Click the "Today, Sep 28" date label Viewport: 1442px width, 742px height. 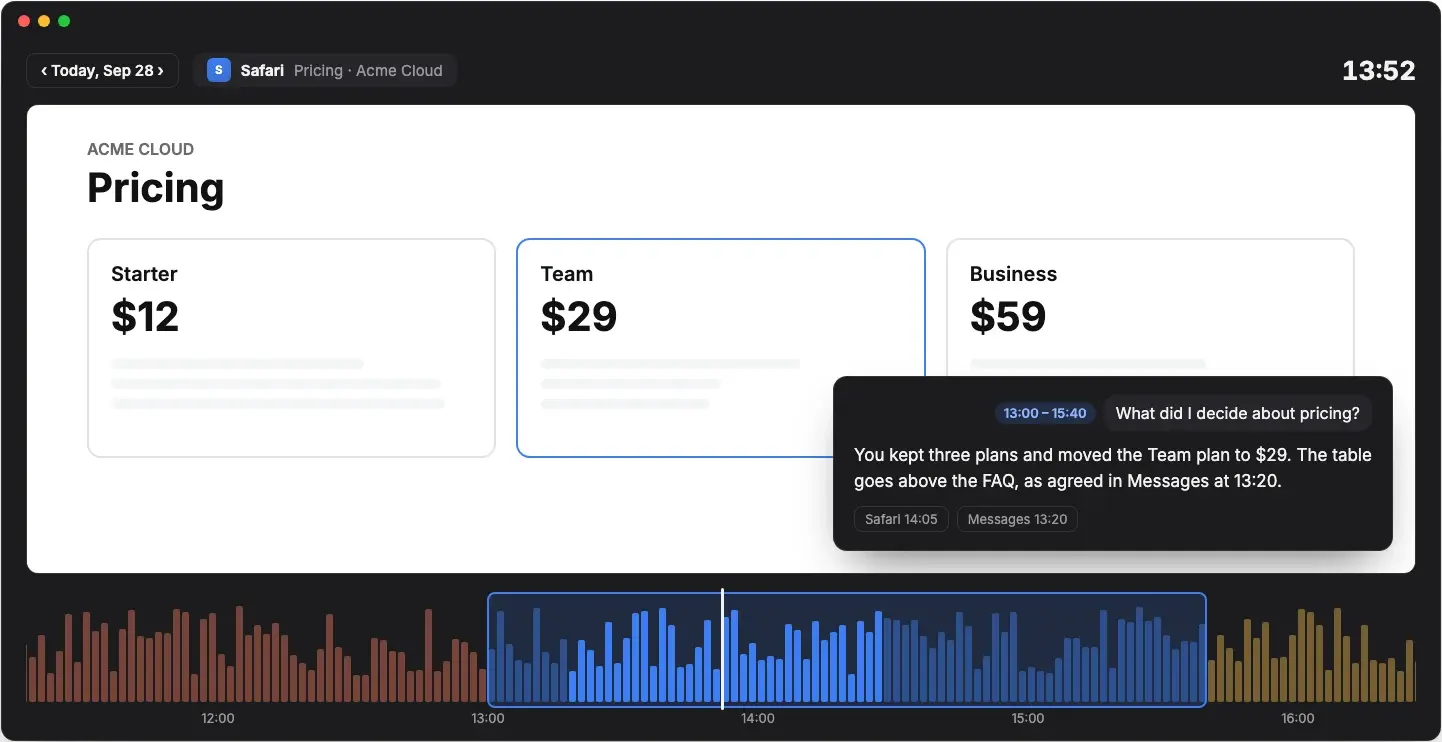pyautogui.click(x=102, y=71)
